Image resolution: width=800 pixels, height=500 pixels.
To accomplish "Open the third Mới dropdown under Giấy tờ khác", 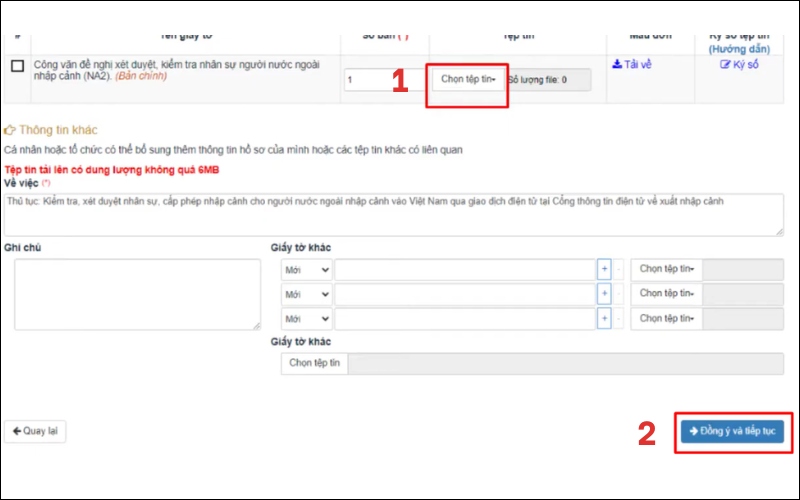I will [x=306, y=320].
